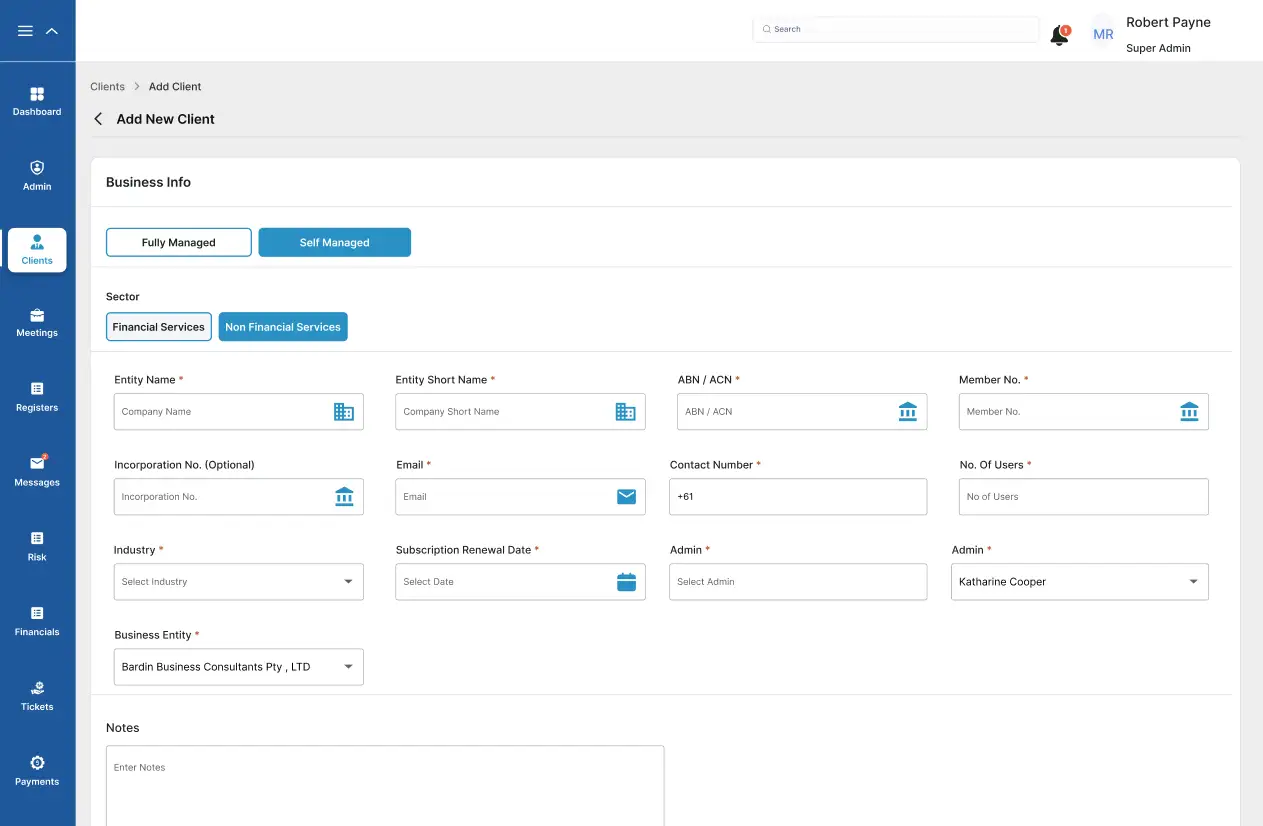The width and height of the screenshot is (1263, 826).
Task: Click the envelope icon in Email field
Action: pos(626,497)
